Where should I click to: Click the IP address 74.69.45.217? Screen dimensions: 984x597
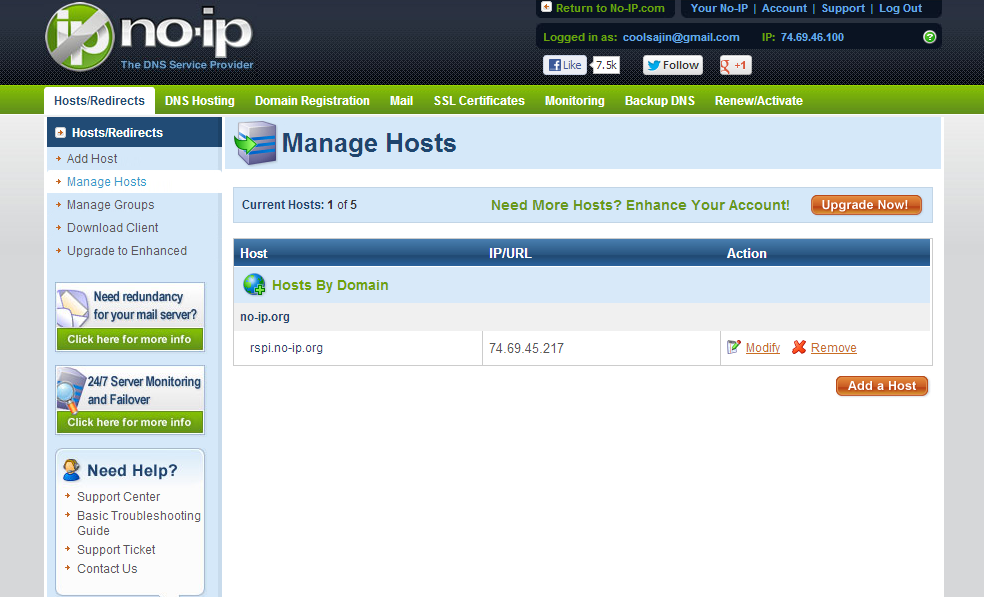tap(526, 348)
